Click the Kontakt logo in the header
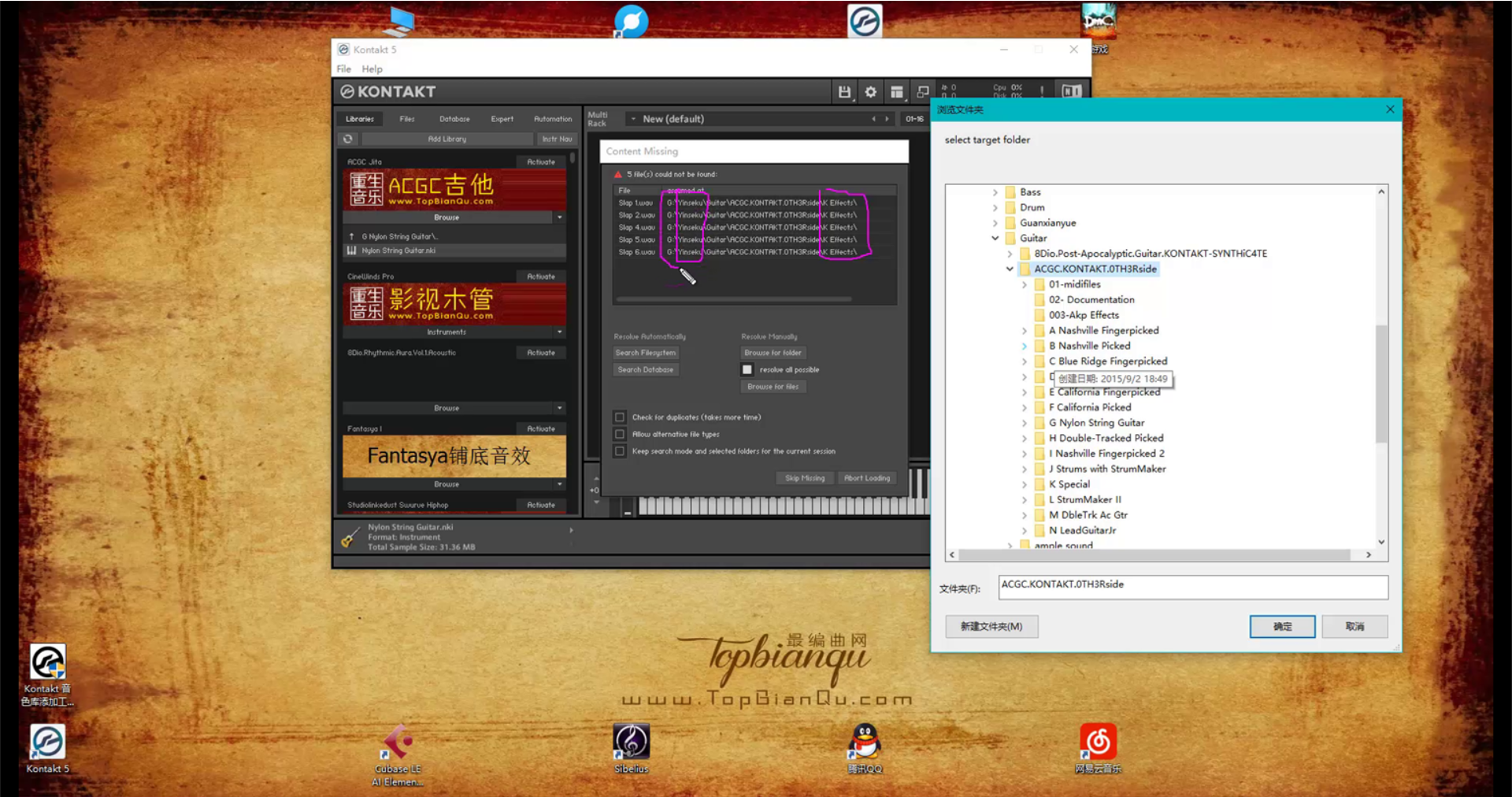The height and width of the screenshot is (797, 1512). (x=387, y=92)
